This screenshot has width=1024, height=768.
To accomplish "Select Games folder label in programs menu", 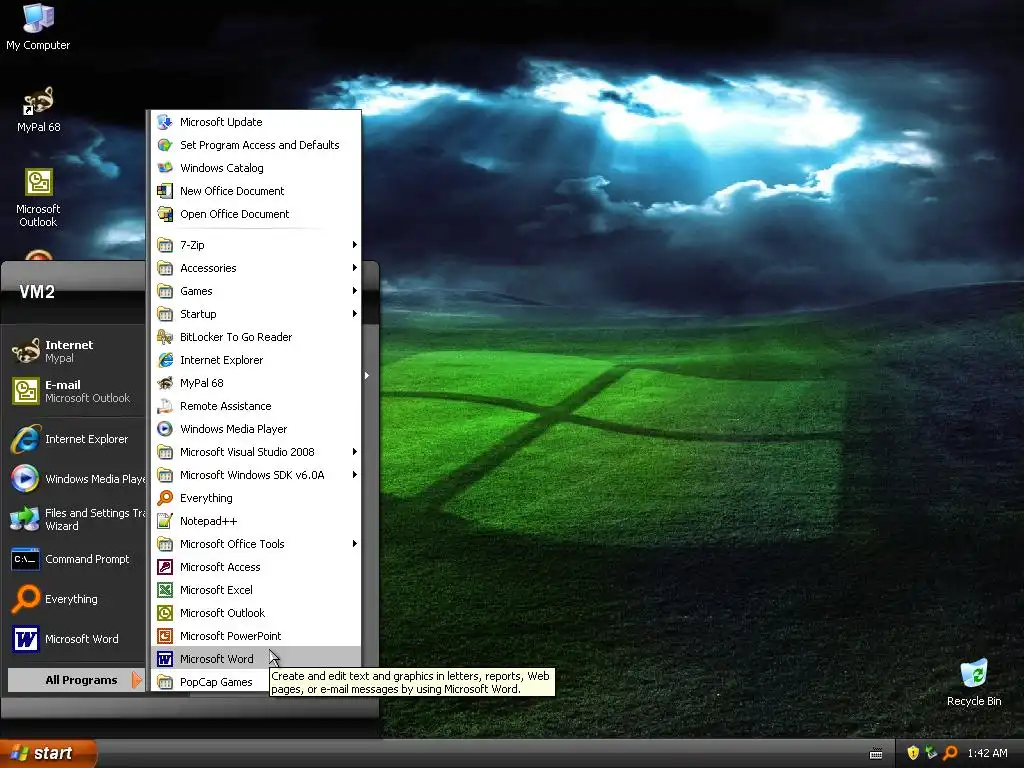I will coord(196,291).
